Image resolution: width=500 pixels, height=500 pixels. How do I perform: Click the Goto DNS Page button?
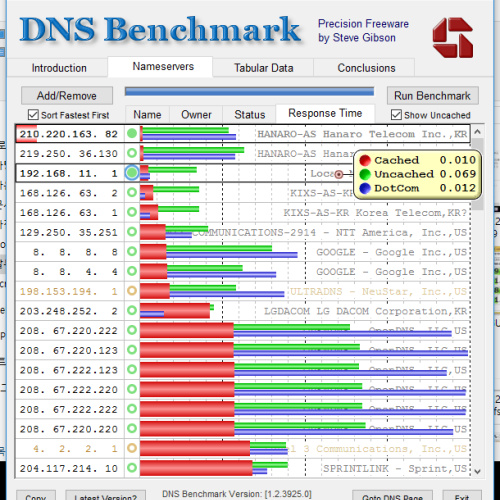[x=392, y=496]
